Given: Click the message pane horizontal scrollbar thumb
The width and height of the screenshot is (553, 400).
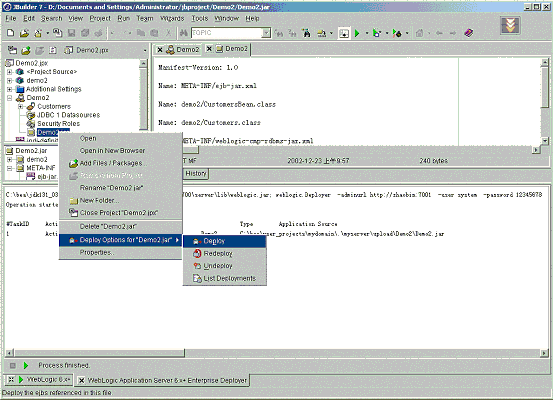Looking at the screenshot, I should 99,353.
